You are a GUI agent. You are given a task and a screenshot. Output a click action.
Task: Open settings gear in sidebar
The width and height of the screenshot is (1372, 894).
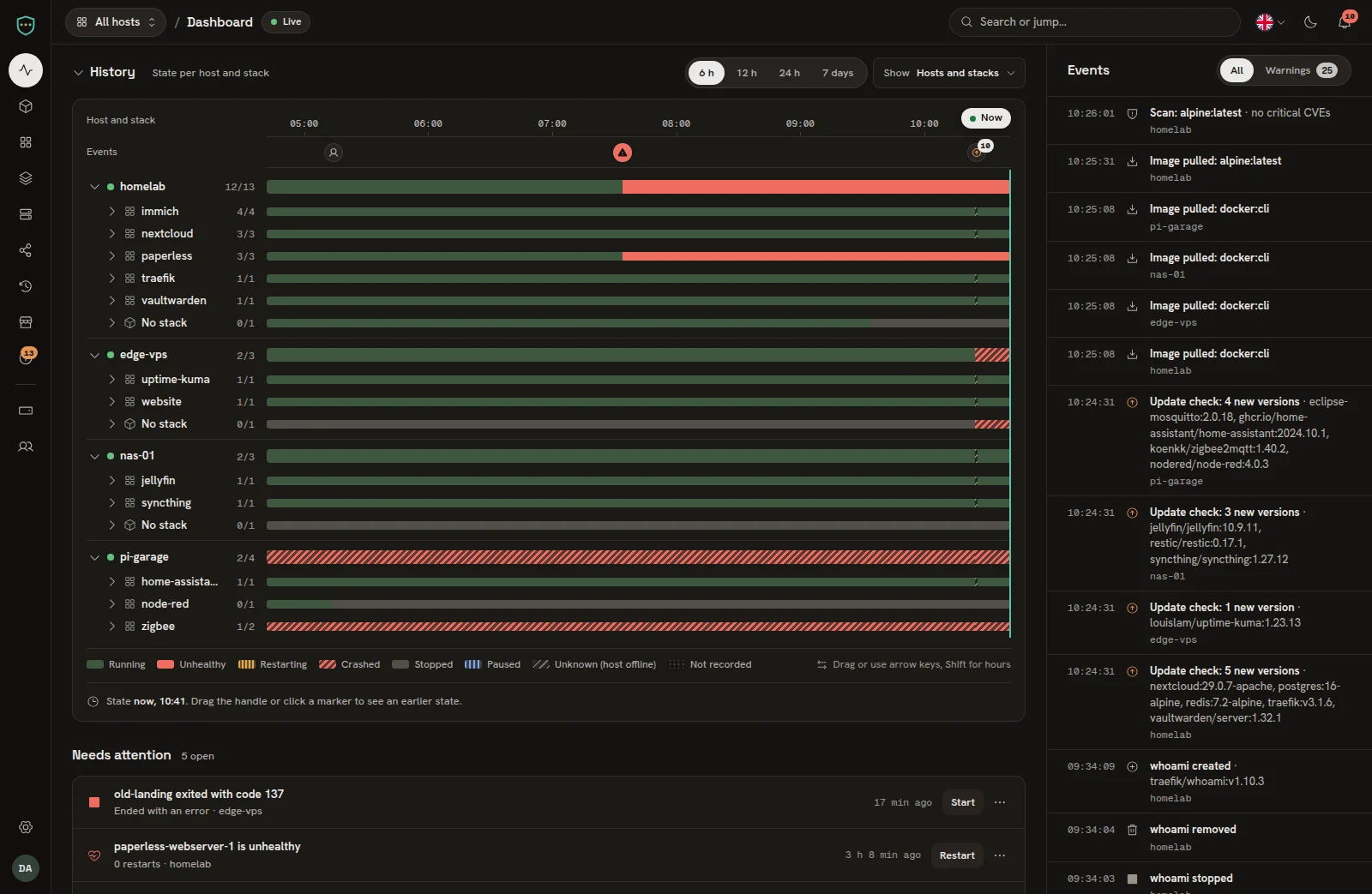click(26, 827)
